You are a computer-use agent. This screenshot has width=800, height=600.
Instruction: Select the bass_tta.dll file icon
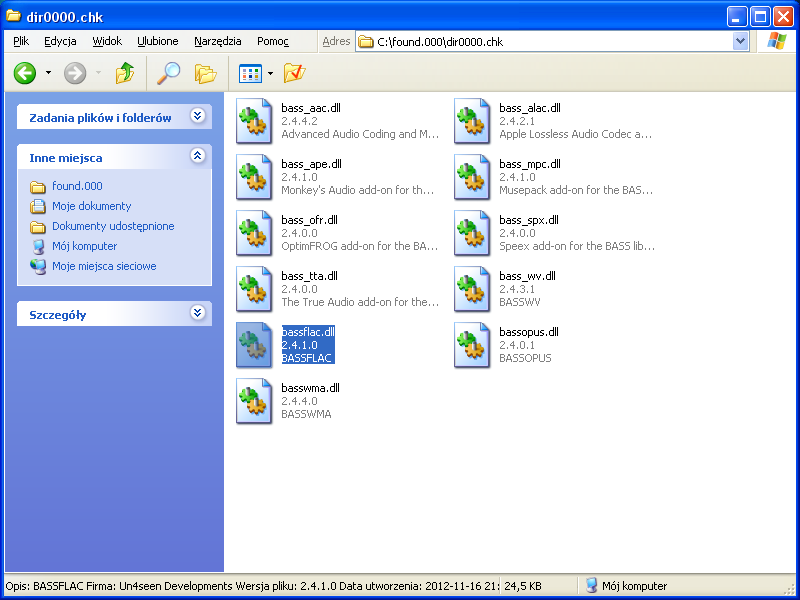pyautogui.click(x=254, y=289)
